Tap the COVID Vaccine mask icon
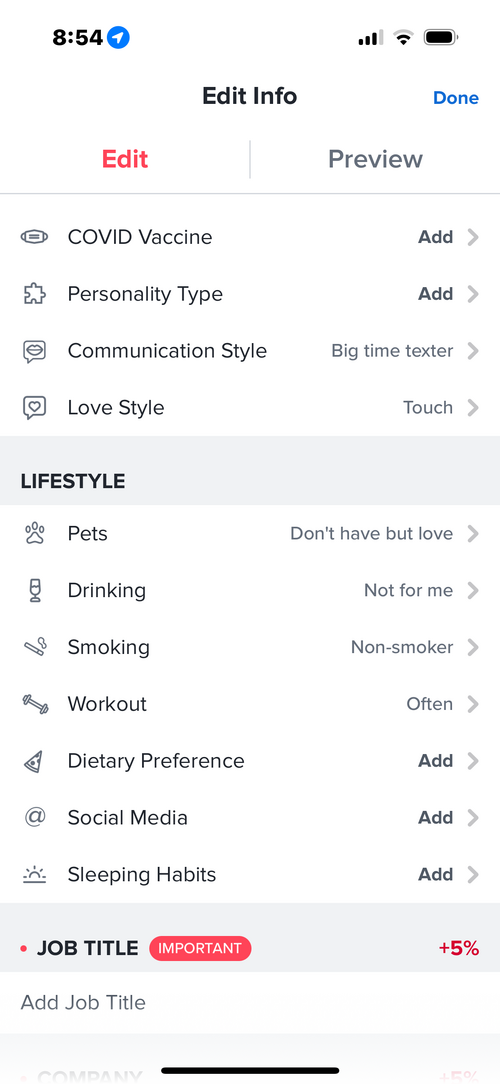Viewport: 500px width, 1084px height. click(34, 237)
